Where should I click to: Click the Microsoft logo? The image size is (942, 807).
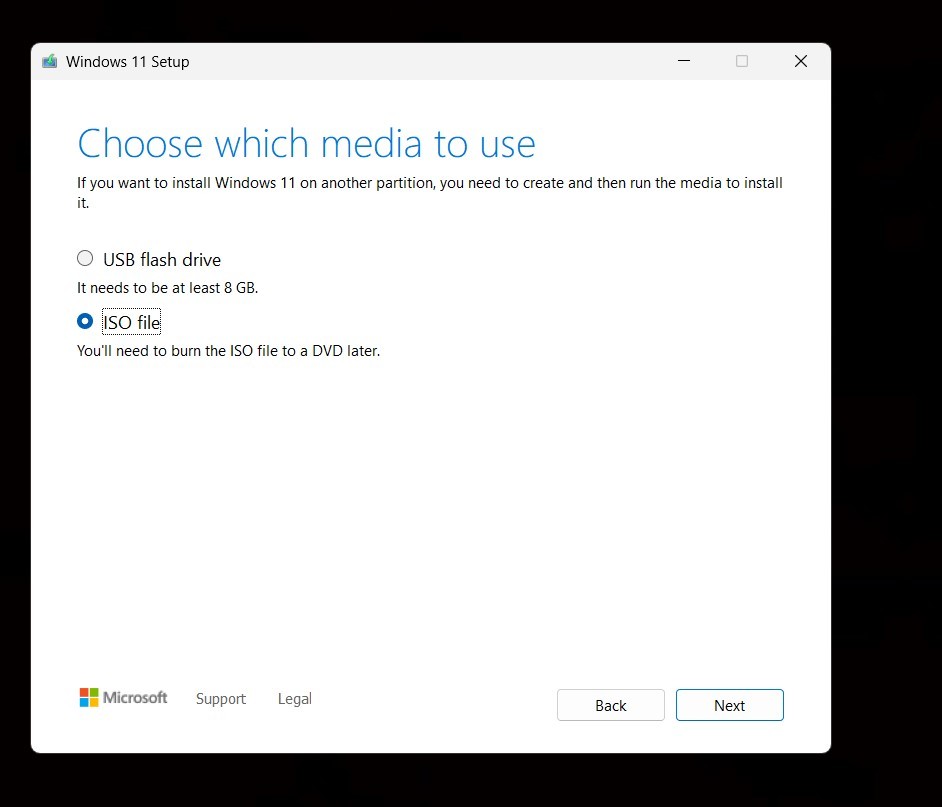coord(123,698)
